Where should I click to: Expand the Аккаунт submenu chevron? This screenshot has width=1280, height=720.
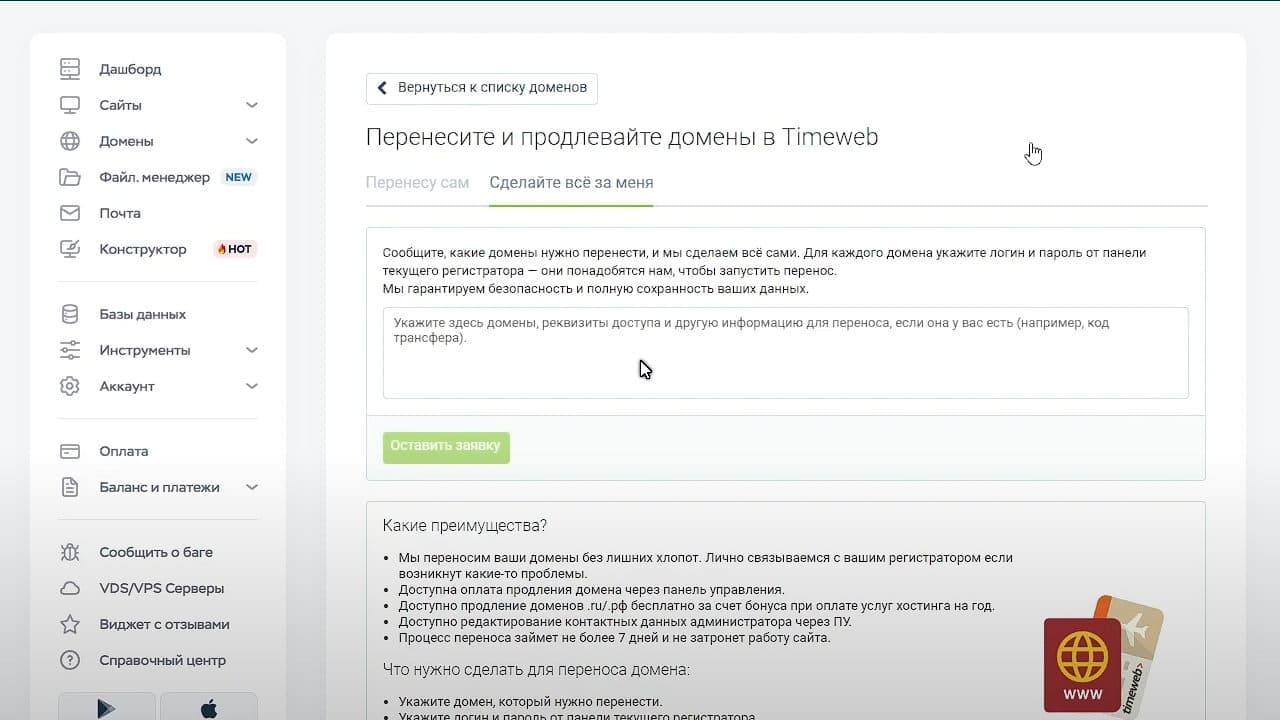[252, 386]
